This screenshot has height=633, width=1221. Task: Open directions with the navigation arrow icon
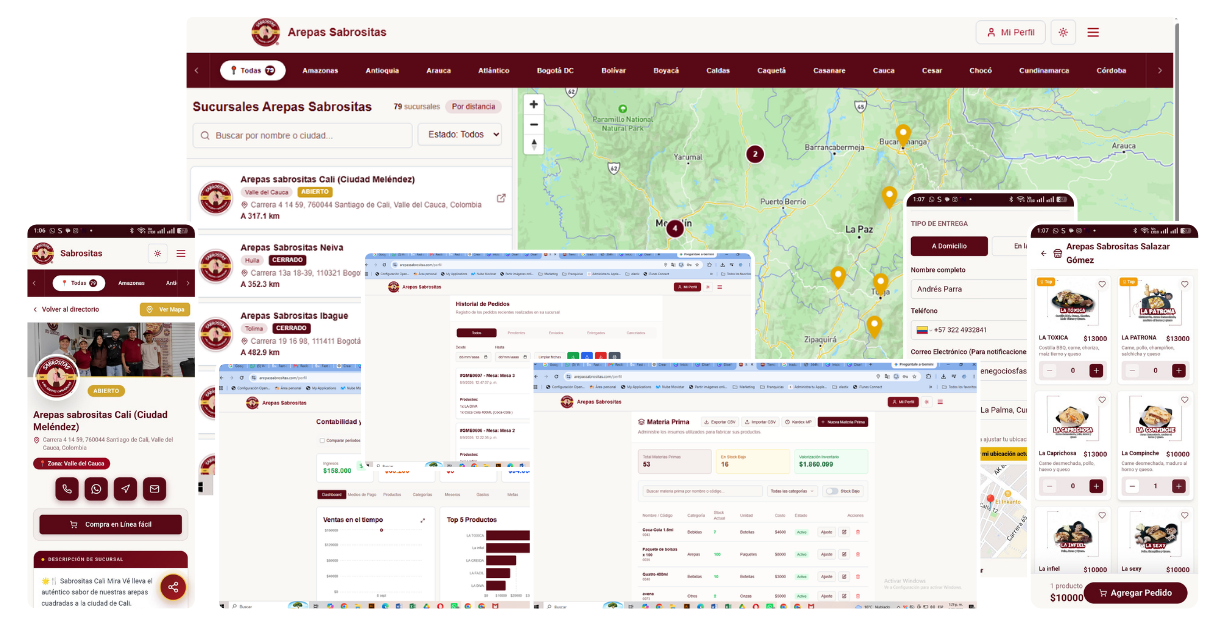tap(125, 489)
